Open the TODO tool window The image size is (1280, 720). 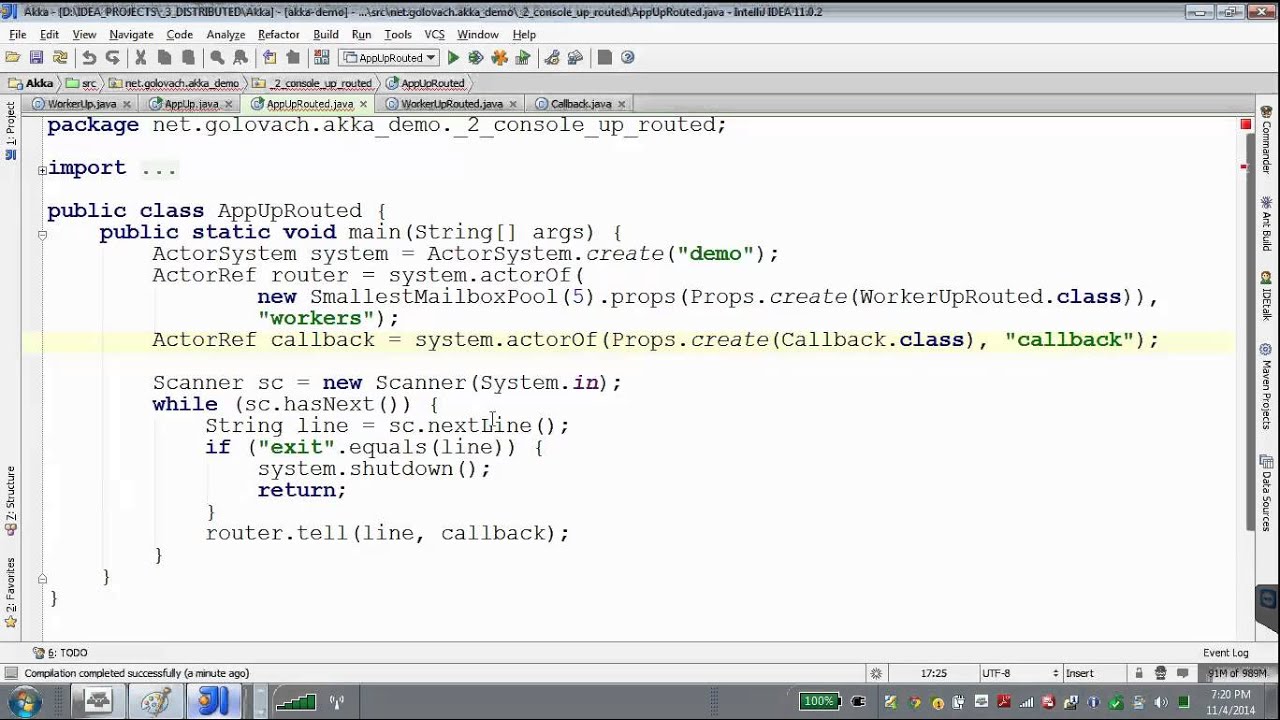click(x=61, y=653)
